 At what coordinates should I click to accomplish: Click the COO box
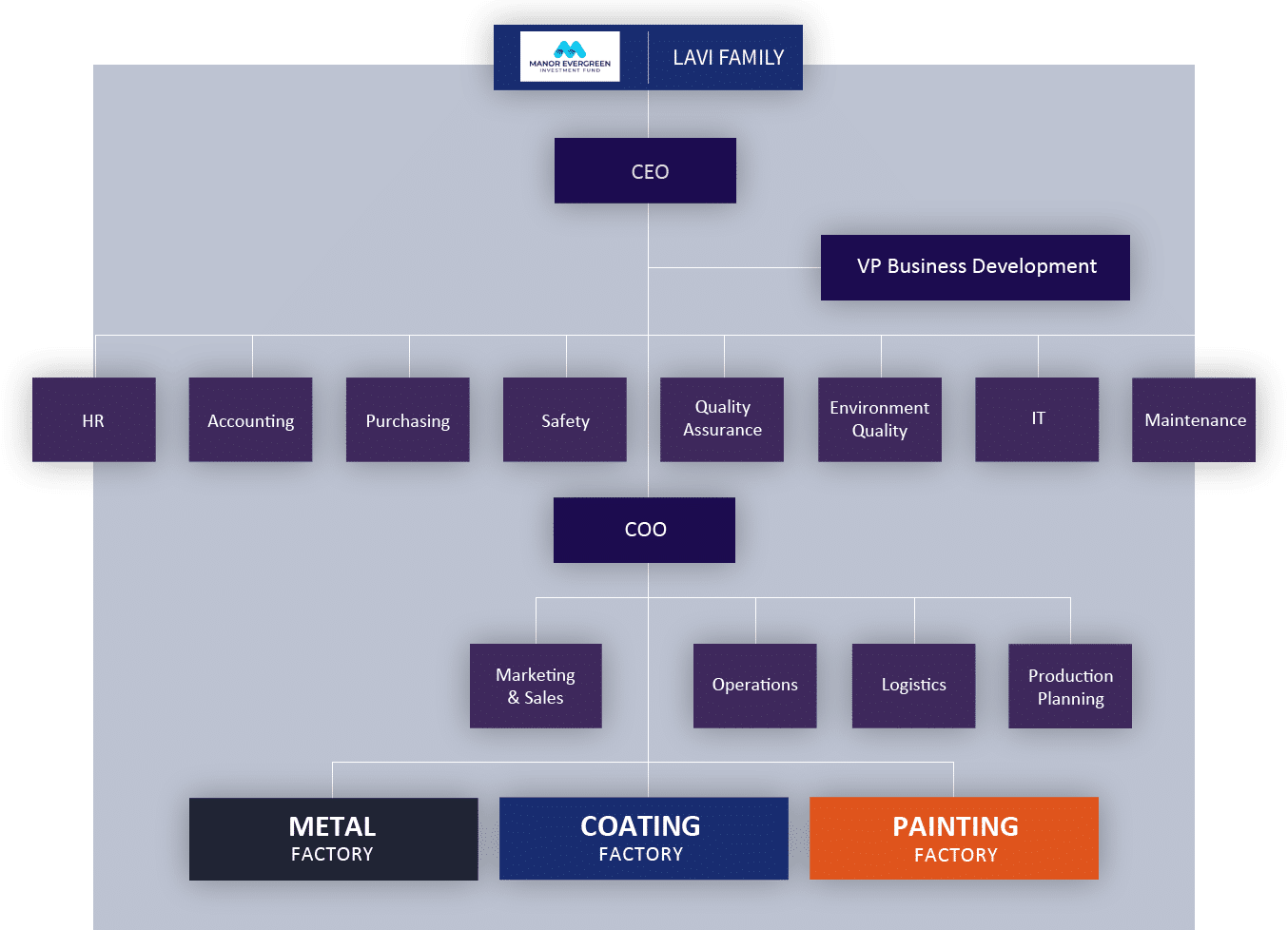point(645,530)
